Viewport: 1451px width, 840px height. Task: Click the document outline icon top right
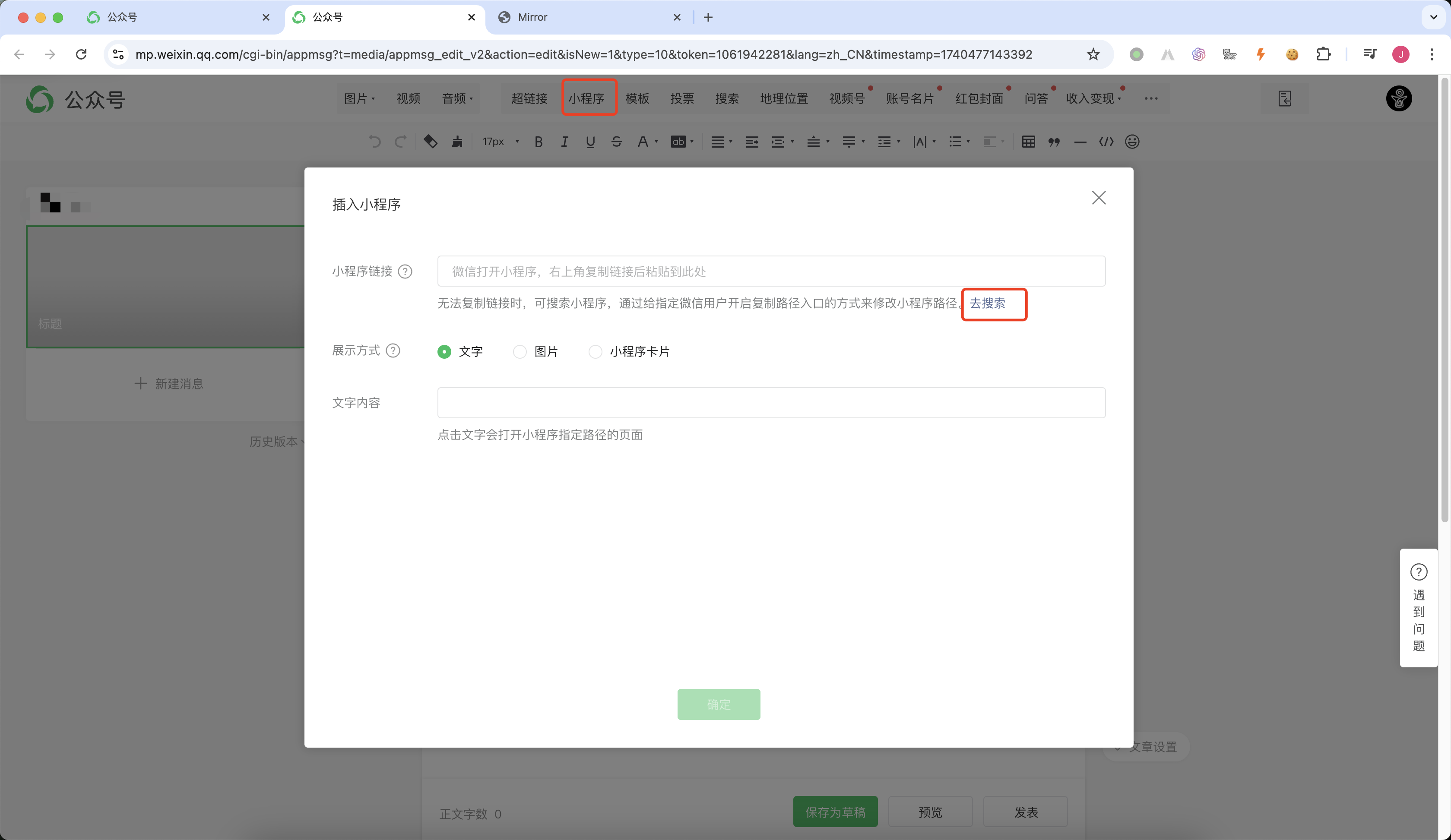(1285, 98)
